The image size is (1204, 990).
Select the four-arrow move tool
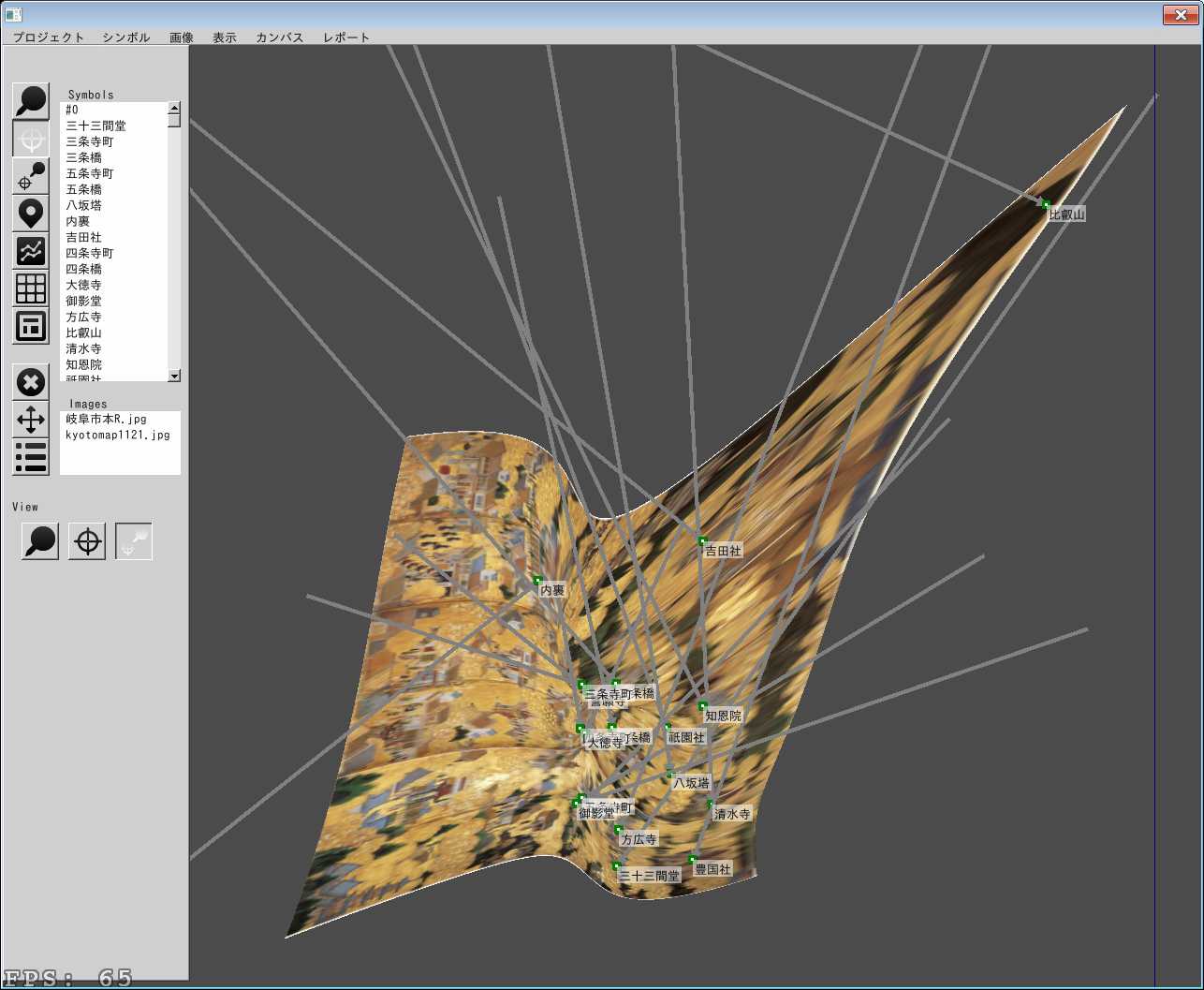[x=31, y=420]
